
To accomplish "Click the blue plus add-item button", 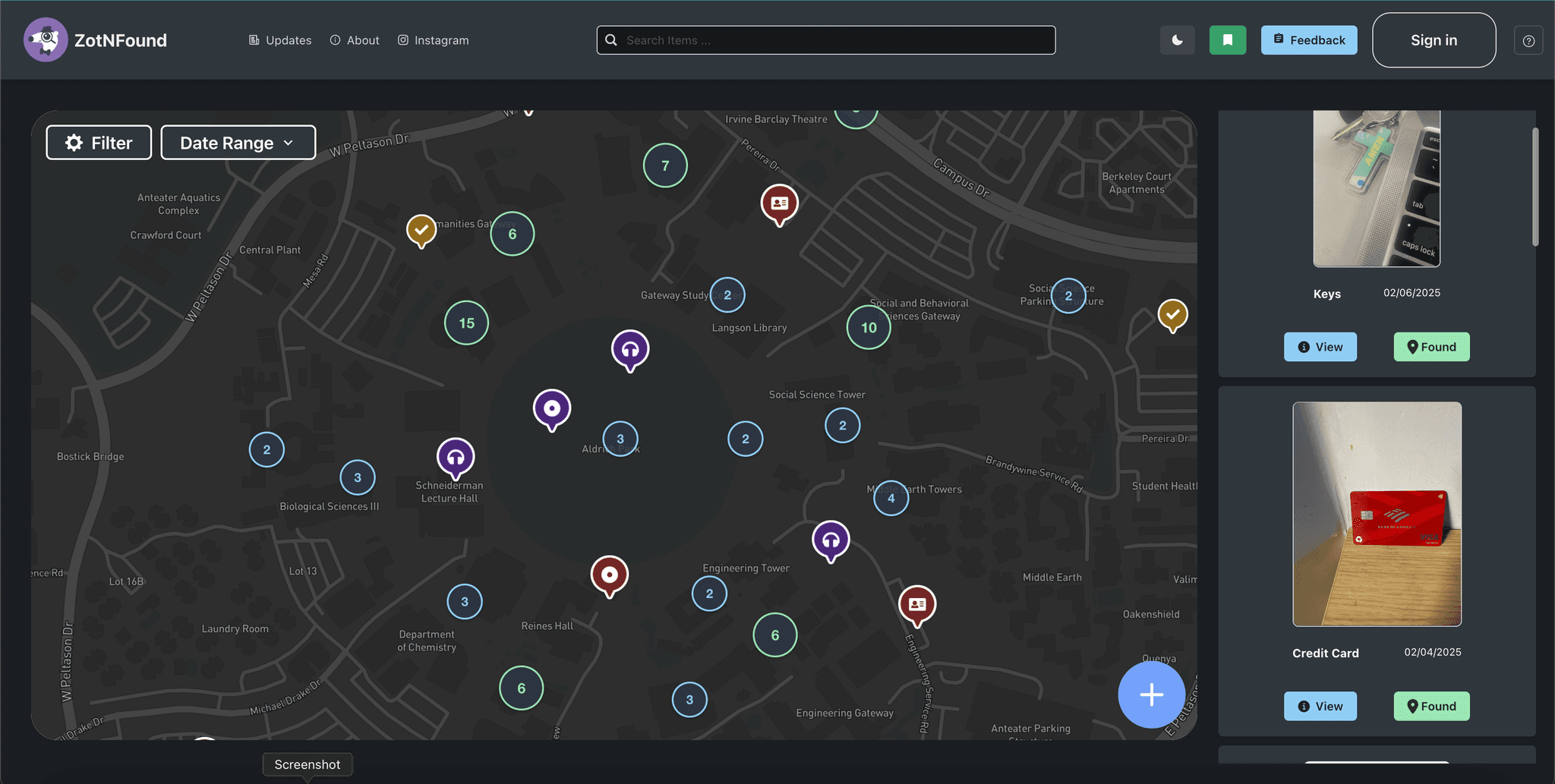I will (x=1151, y=694).
